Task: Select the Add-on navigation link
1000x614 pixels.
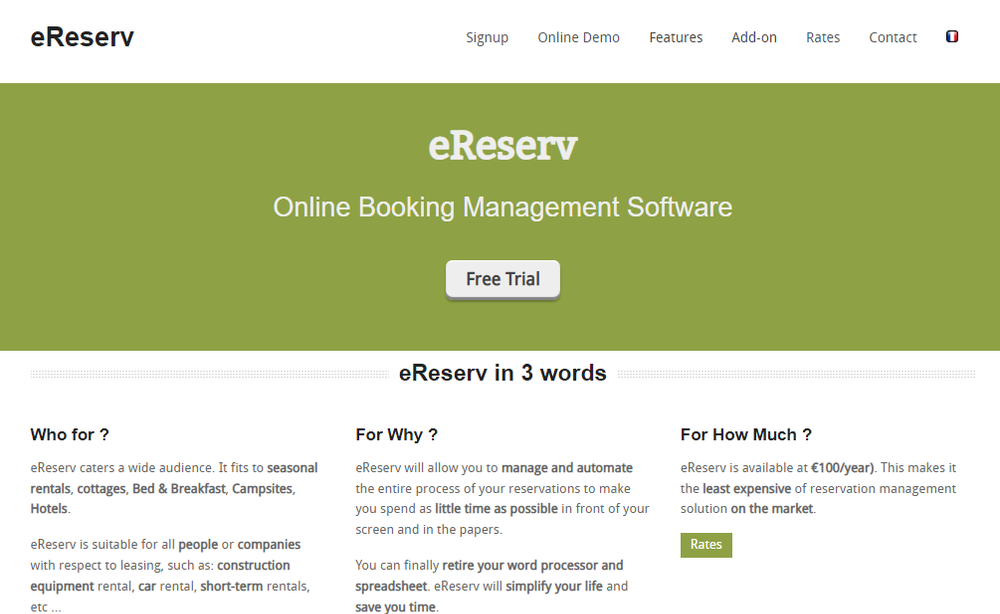Action: click(754, 38)
